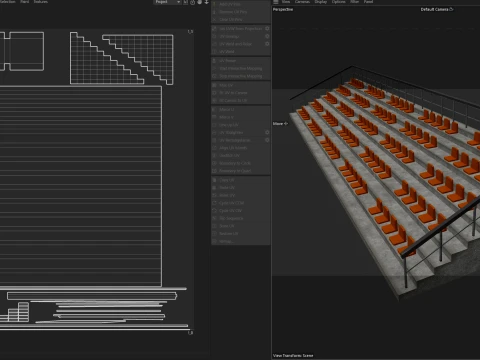Viewport: 480px width, 360px height.
Task: Mirror the UVs along U
Action: pyautogui.click(x=241, y=110)
